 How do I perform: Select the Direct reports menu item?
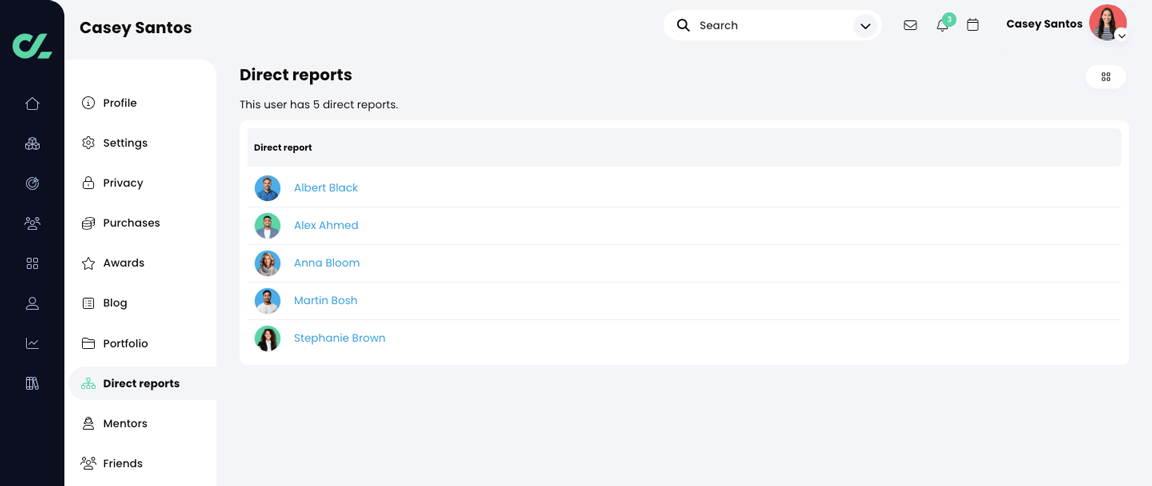143,383
